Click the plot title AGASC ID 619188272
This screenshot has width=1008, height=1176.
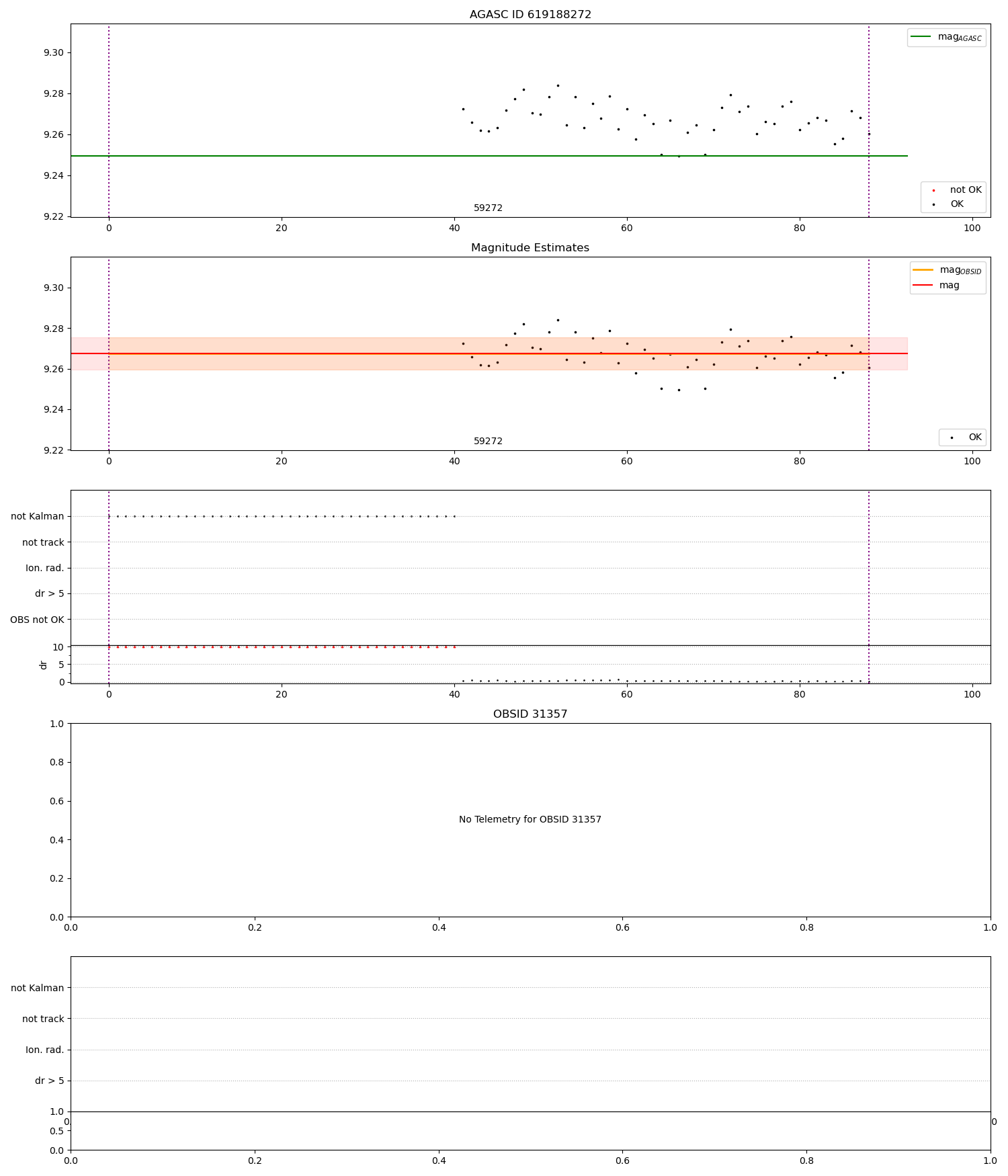tap(530, 15)
